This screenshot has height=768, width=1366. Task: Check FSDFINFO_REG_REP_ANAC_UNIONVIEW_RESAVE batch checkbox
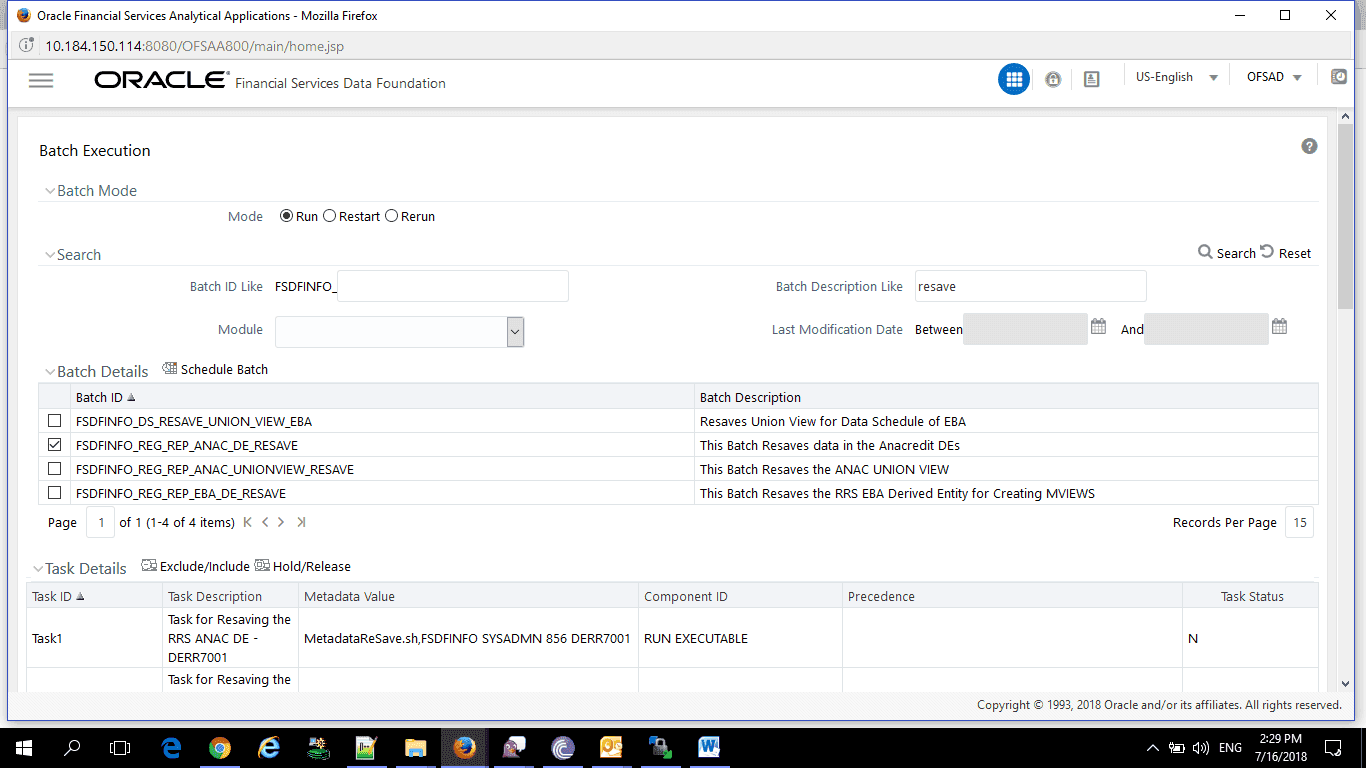(x=55, y=469)
